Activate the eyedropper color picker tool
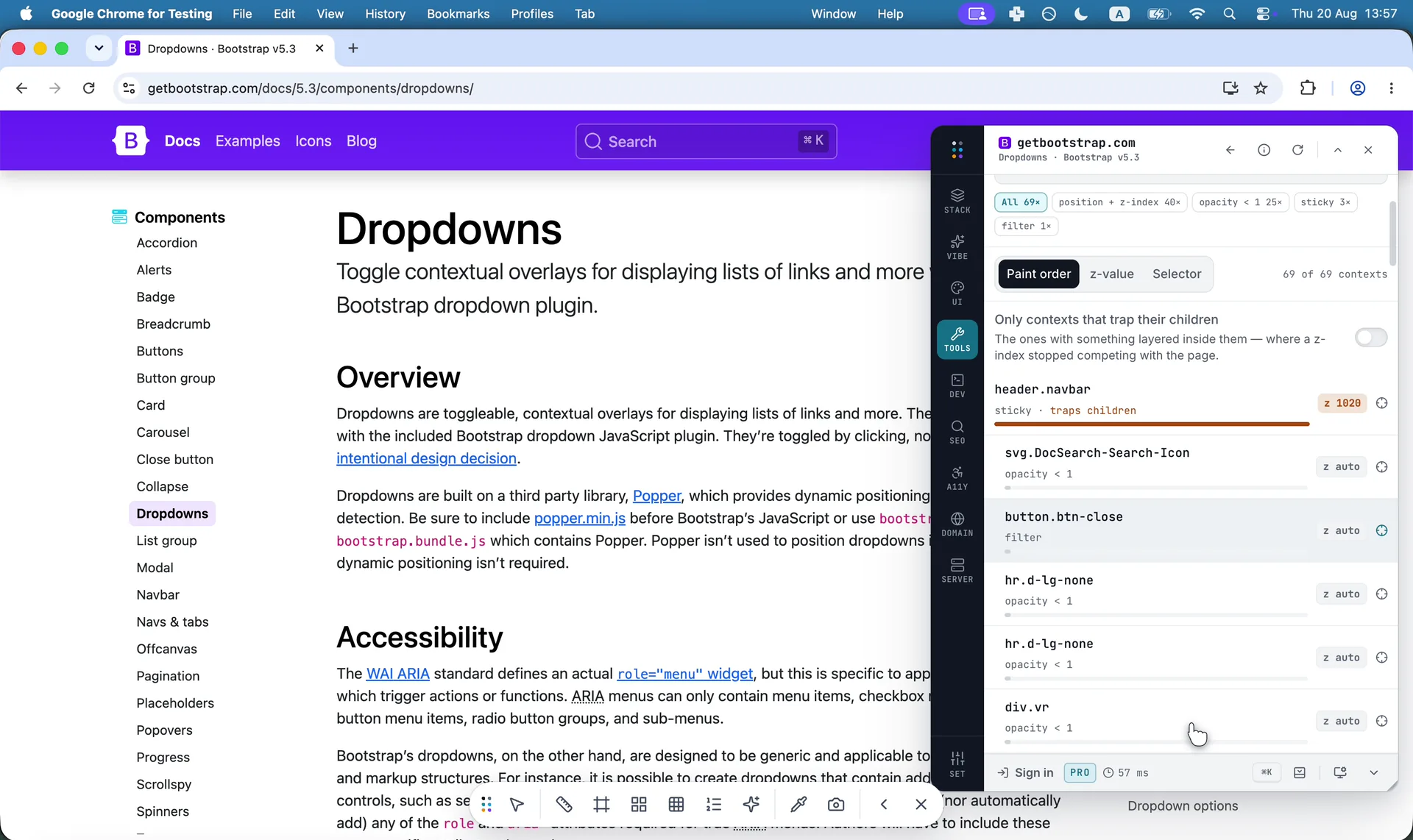The width and height of the screenshot is (1413, 840). coord(798,805)
